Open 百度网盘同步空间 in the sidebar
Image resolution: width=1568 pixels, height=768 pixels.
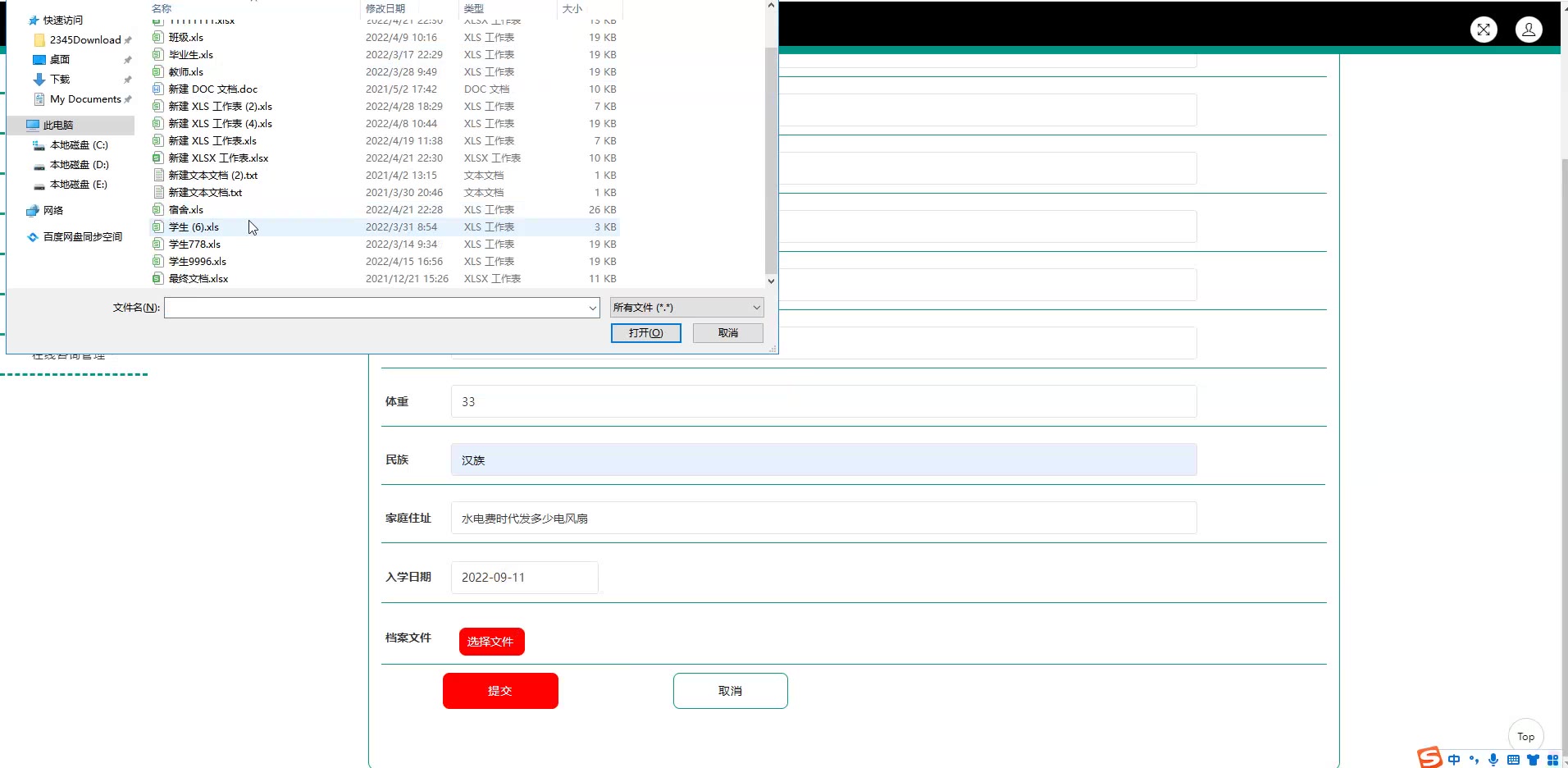(x=82, y=237)
